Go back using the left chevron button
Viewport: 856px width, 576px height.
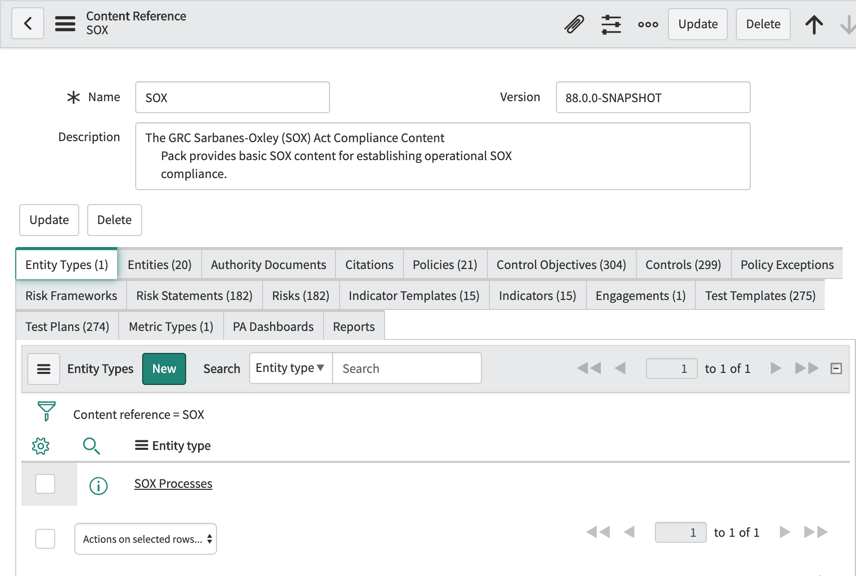coord(28,23)
